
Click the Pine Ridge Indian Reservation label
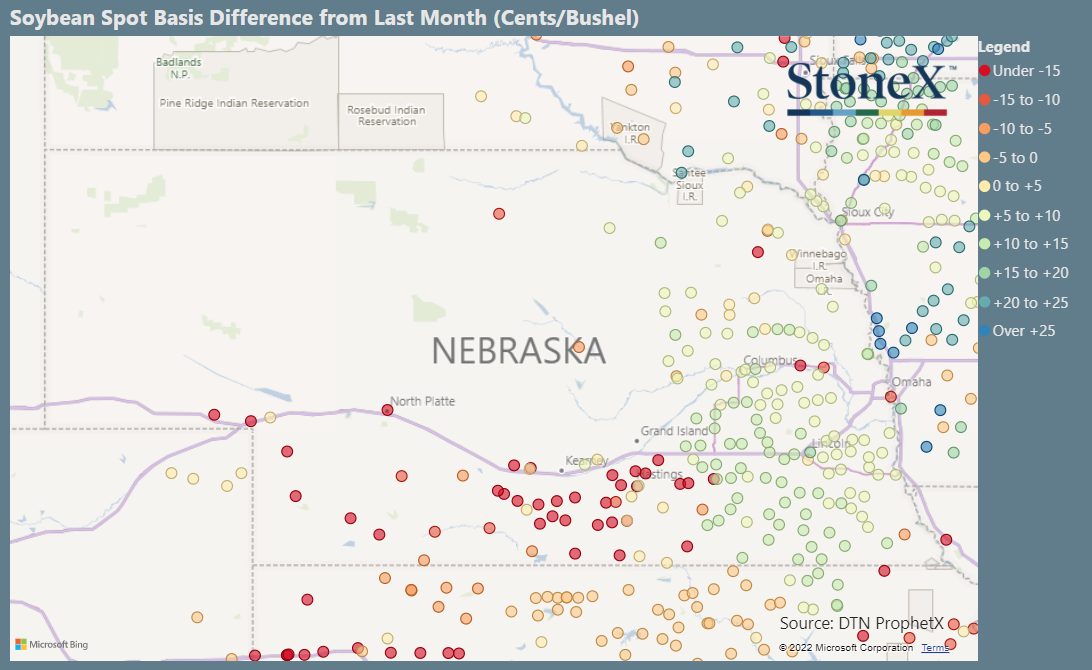pyautogui.click(x=234, y=103)
